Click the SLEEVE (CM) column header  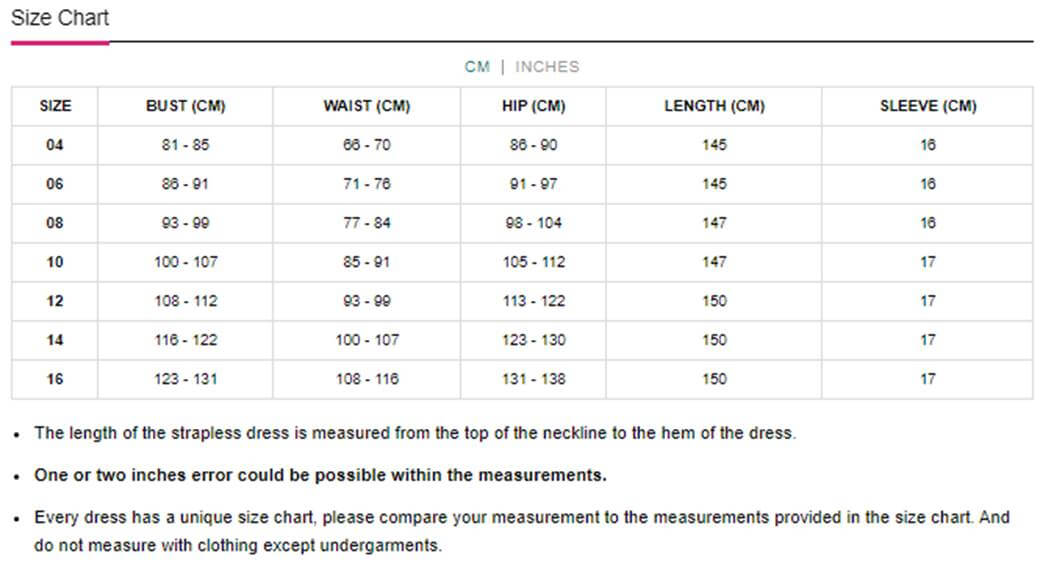(x=928, y=106)
